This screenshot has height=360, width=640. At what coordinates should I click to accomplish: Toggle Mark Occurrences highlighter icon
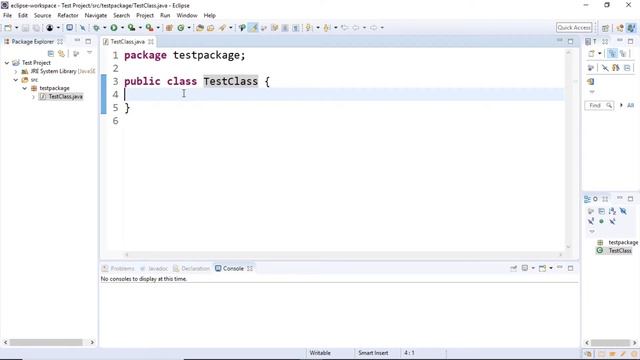[x=253, y=28]
